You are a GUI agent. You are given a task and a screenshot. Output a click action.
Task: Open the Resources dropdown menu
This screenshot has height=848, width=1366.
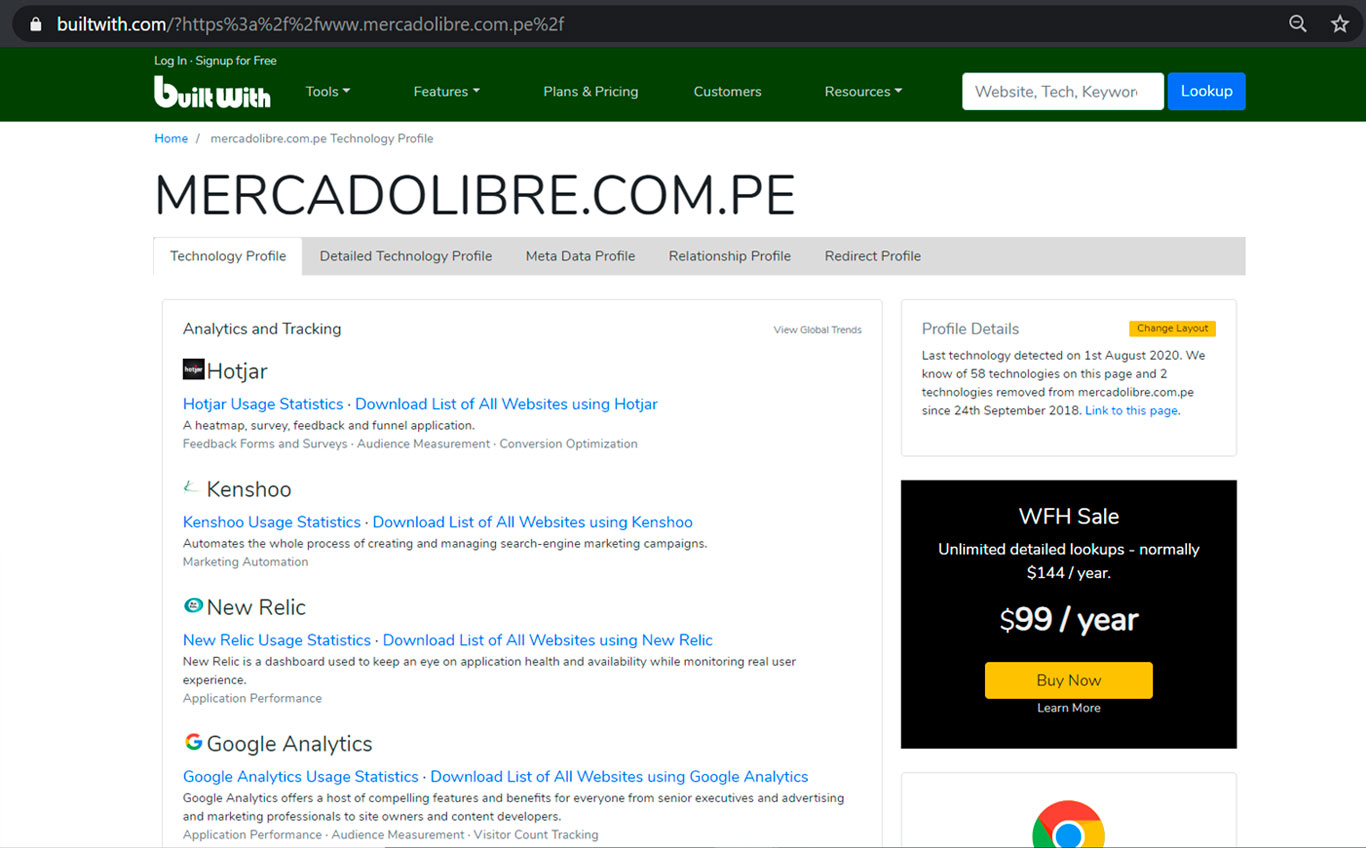(863, 91)
